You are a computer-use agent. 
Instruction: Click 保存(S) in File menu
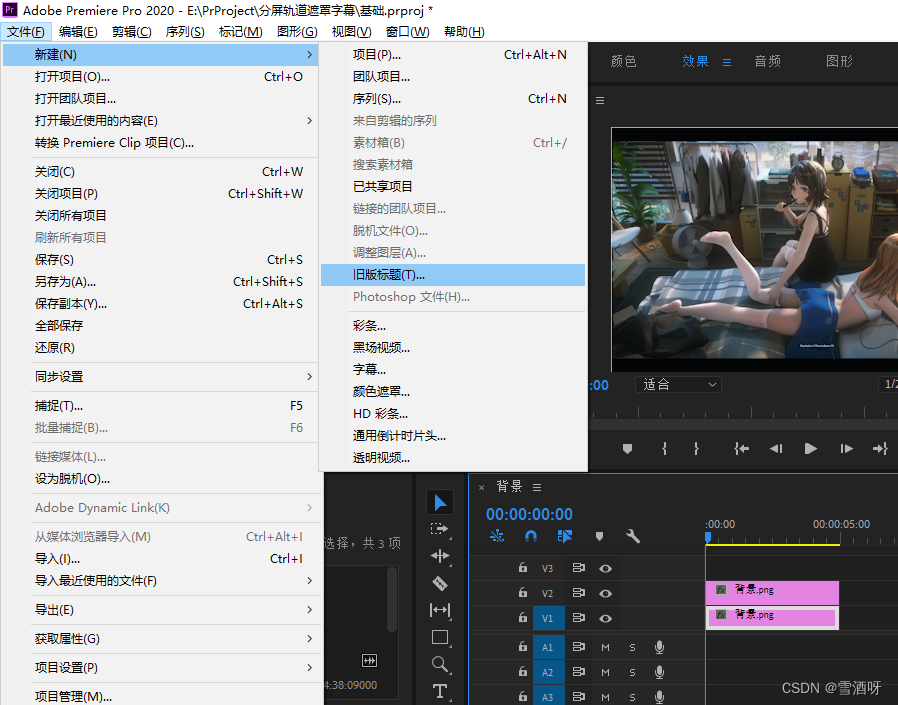coord(160,259)
